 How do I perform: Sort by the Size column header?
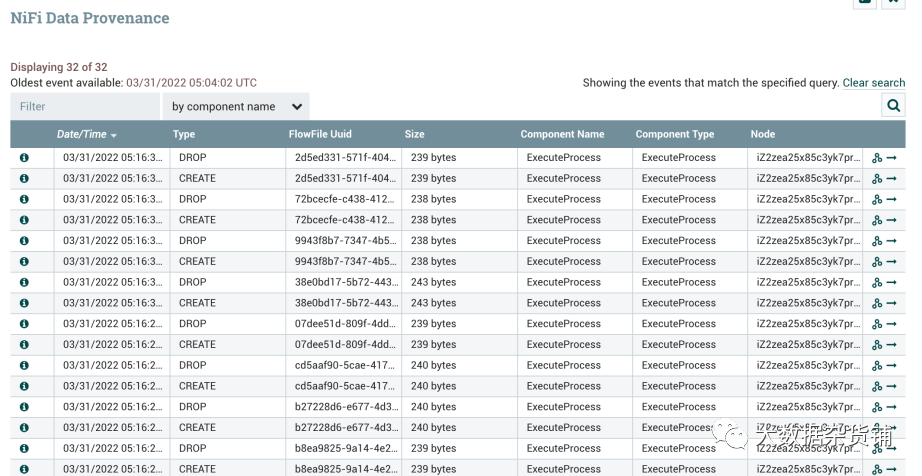coord(414,134)
